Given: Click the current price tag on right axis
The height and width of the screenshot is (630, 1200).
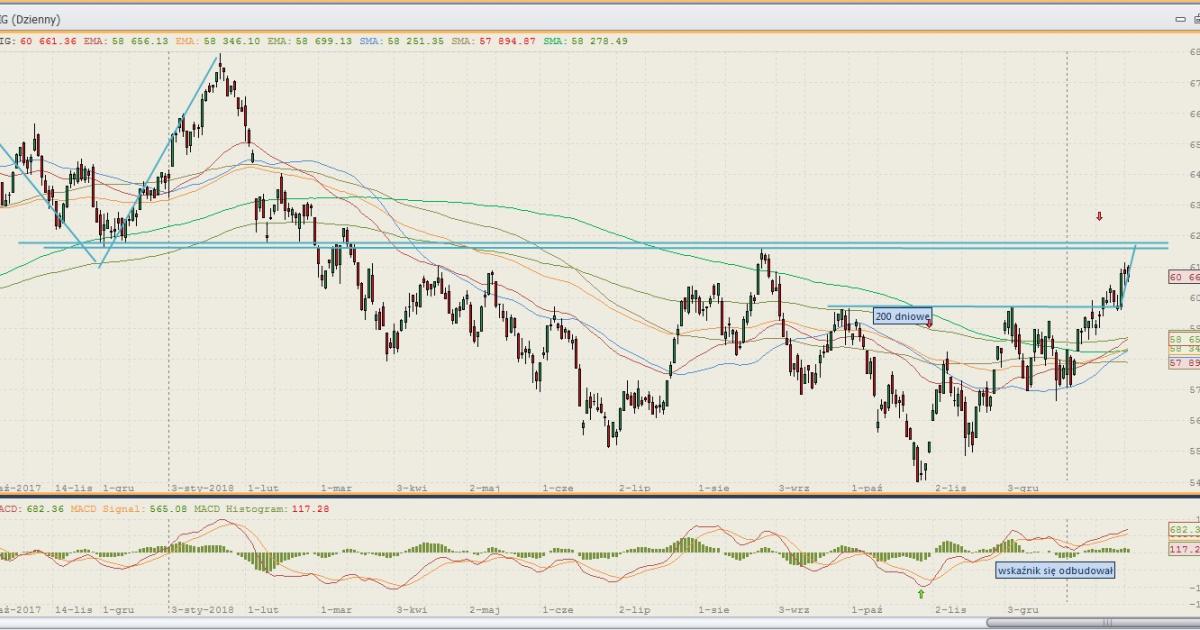Looking at the screenshot, I should (1183, 277).
